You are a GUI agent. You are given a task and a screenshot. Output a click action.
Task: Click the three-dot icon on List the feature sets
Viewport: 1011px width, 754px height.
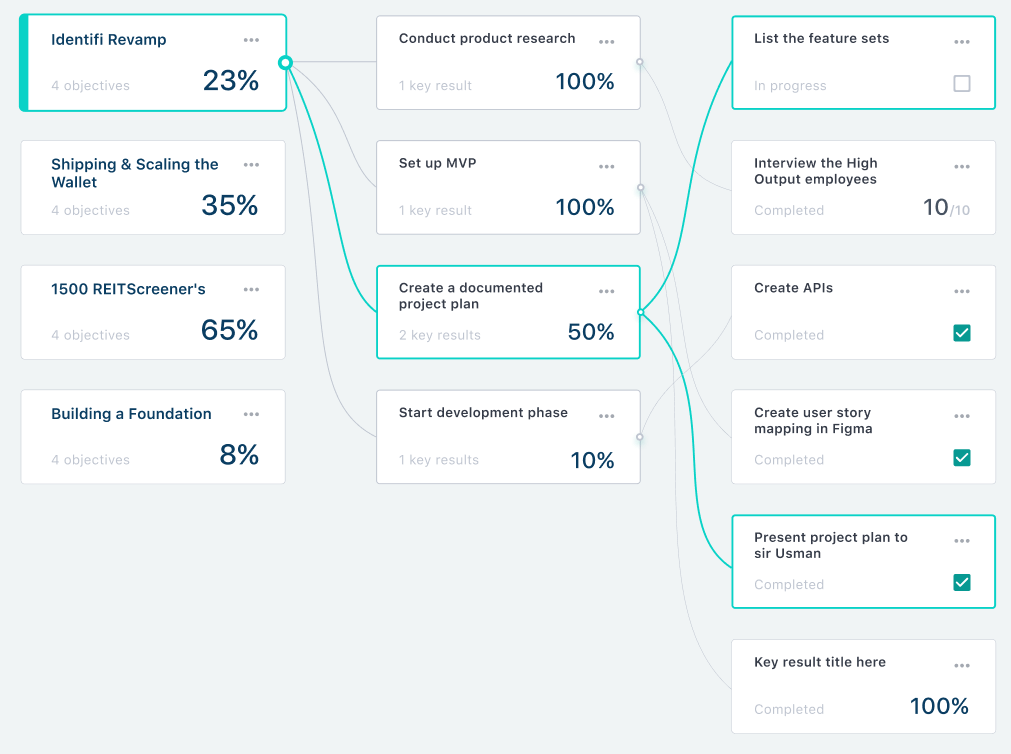[x=961, y=41]
